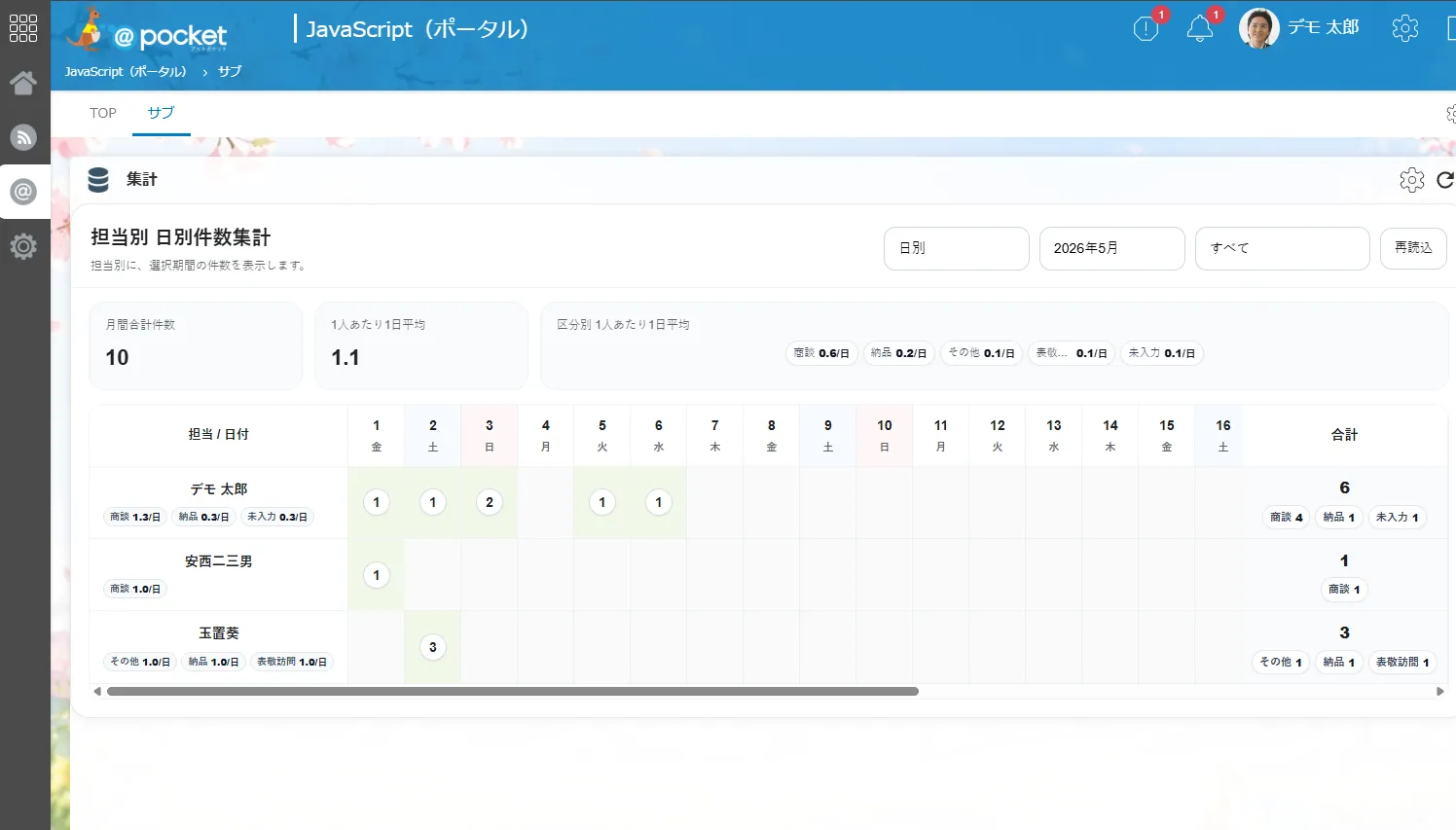Expand the すべて filter dropdown
Viewport: 1456px width, 830px height.
pyautogui.click(x=1283, y=248)
